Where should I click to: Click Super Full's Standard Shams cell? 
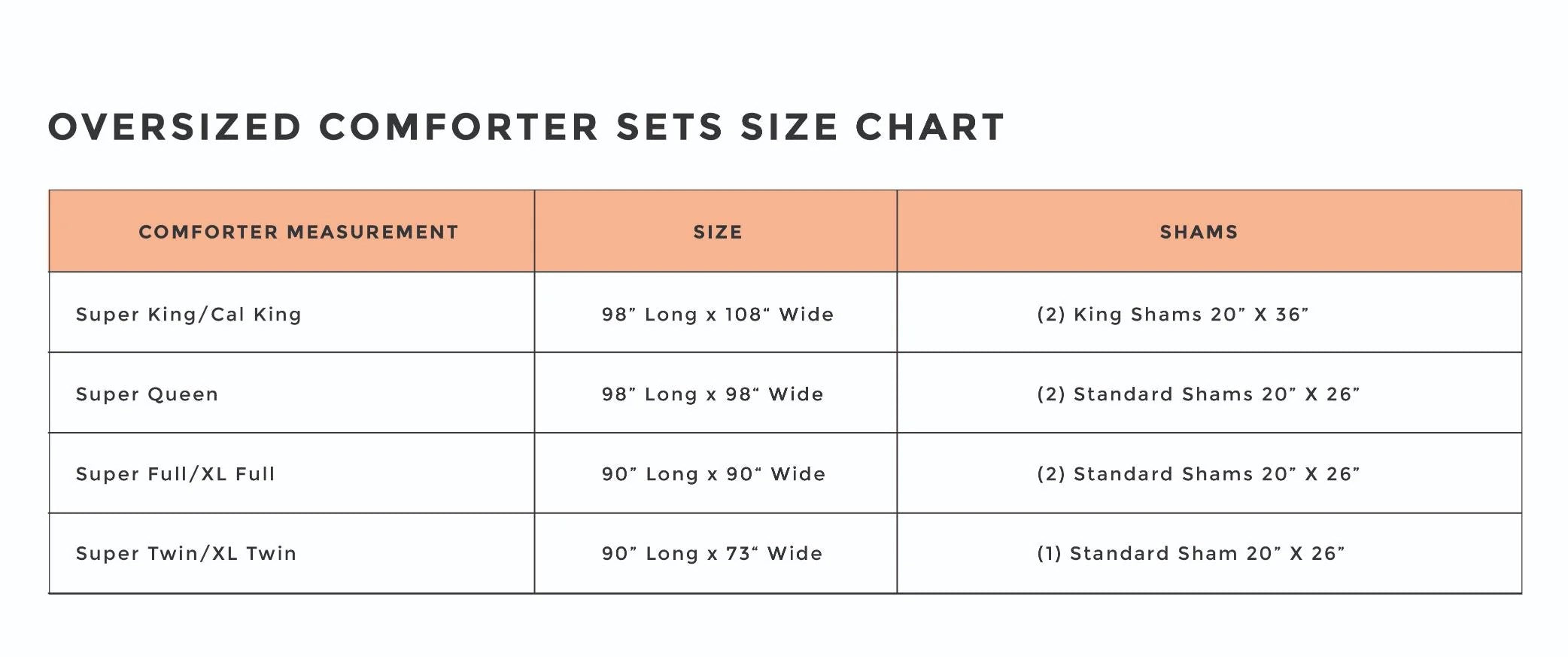(1198, 474)
